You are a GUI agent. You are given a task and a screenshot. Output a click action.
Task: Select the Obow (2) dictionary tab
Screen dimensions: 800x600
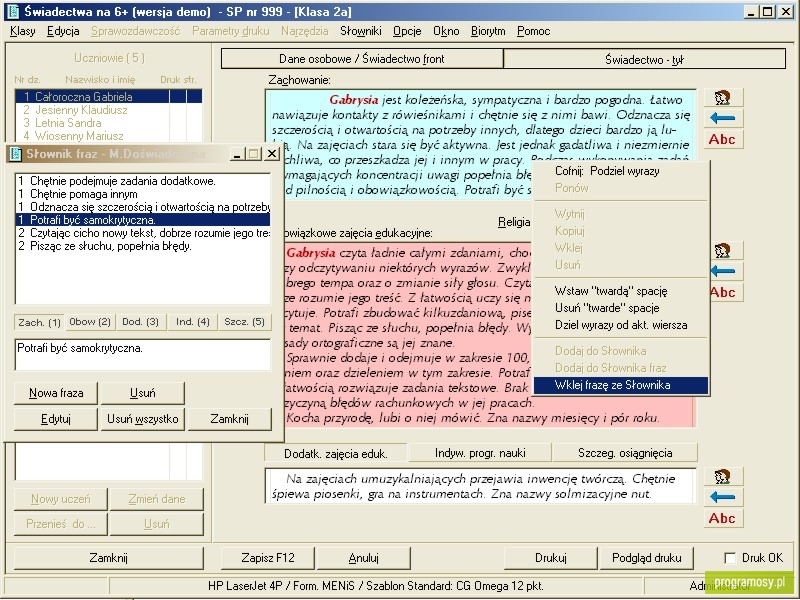tap(90, 322)
